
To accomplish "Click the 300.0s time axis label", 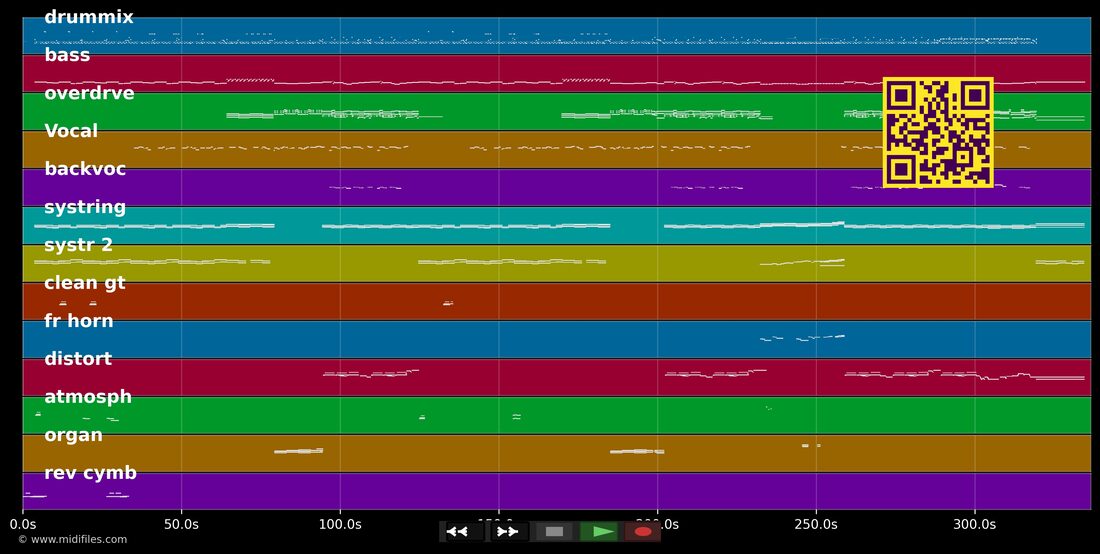I will click(975, 525).
